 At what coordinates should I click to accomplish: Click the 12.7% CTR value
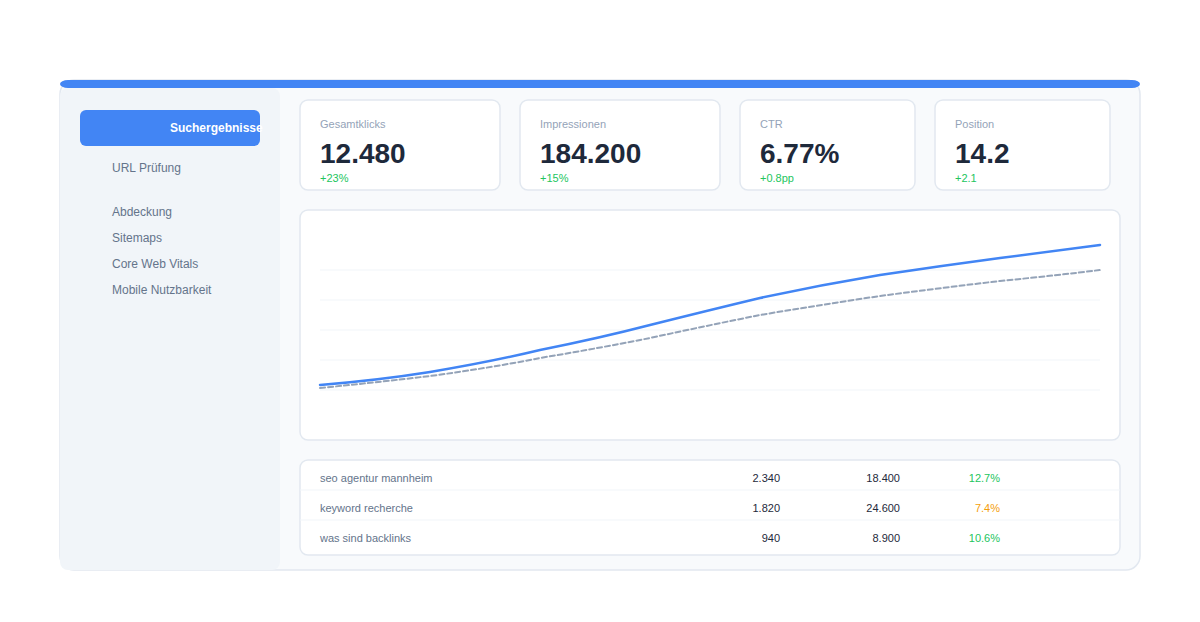(984, 478)
